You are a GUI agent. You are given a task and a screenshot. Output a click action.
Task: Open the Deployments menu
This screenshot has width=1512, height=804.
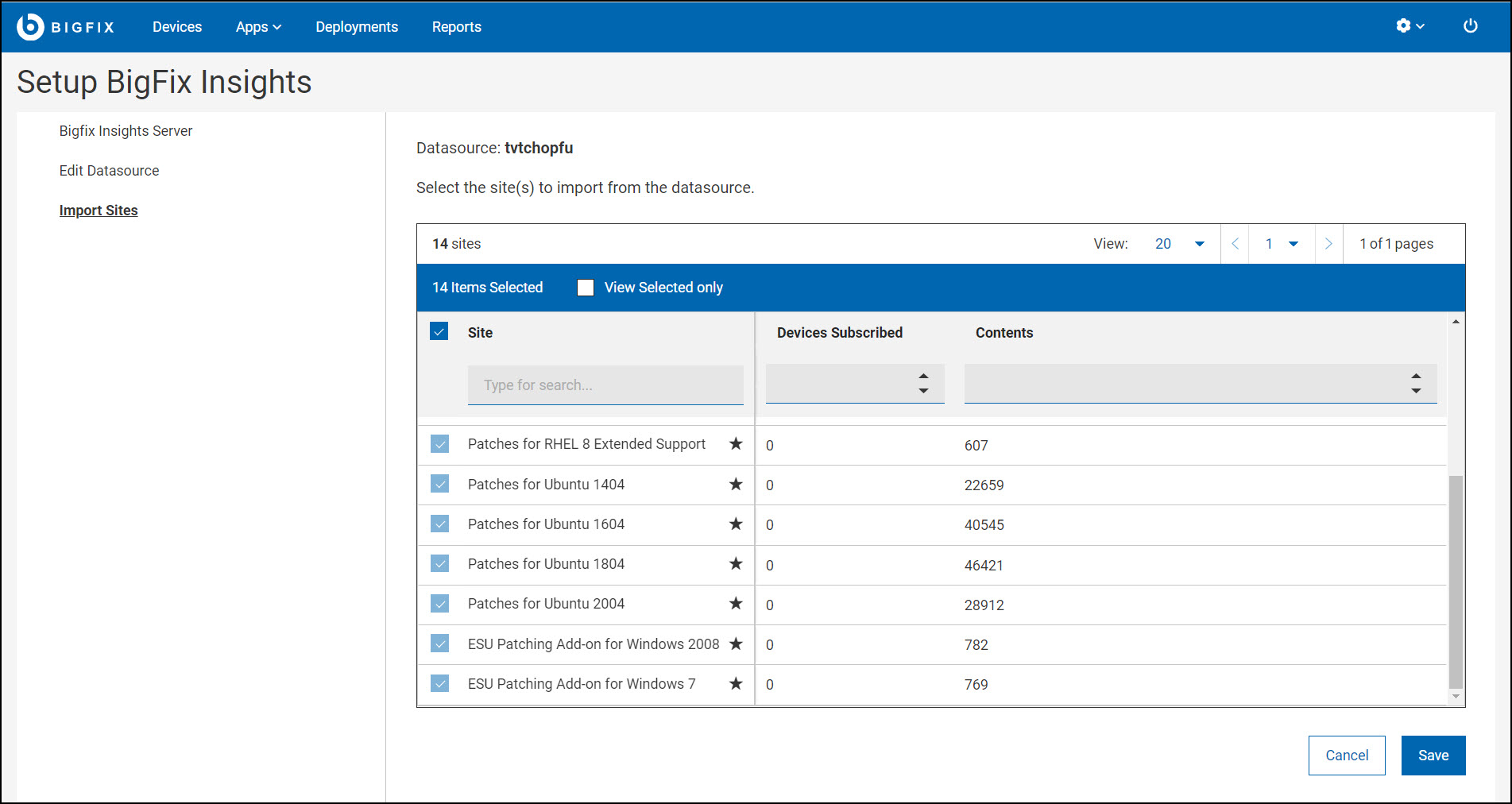[357, 27]
